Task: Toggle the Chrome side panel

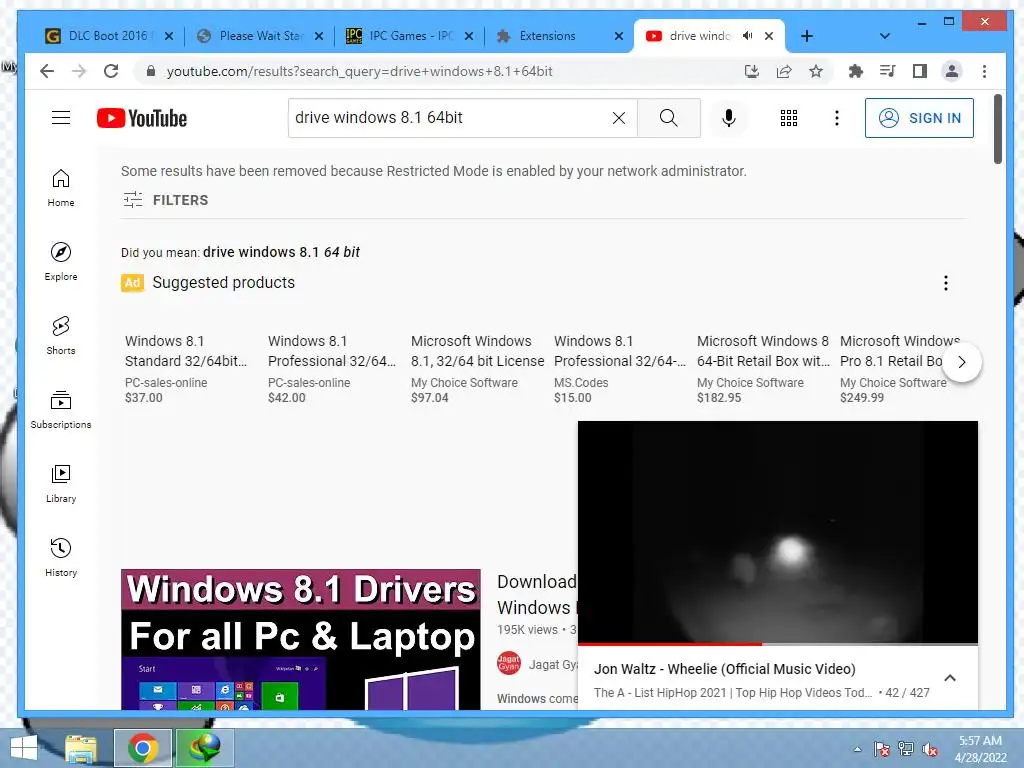Action: pyautogui.click(x=920, y=71)
